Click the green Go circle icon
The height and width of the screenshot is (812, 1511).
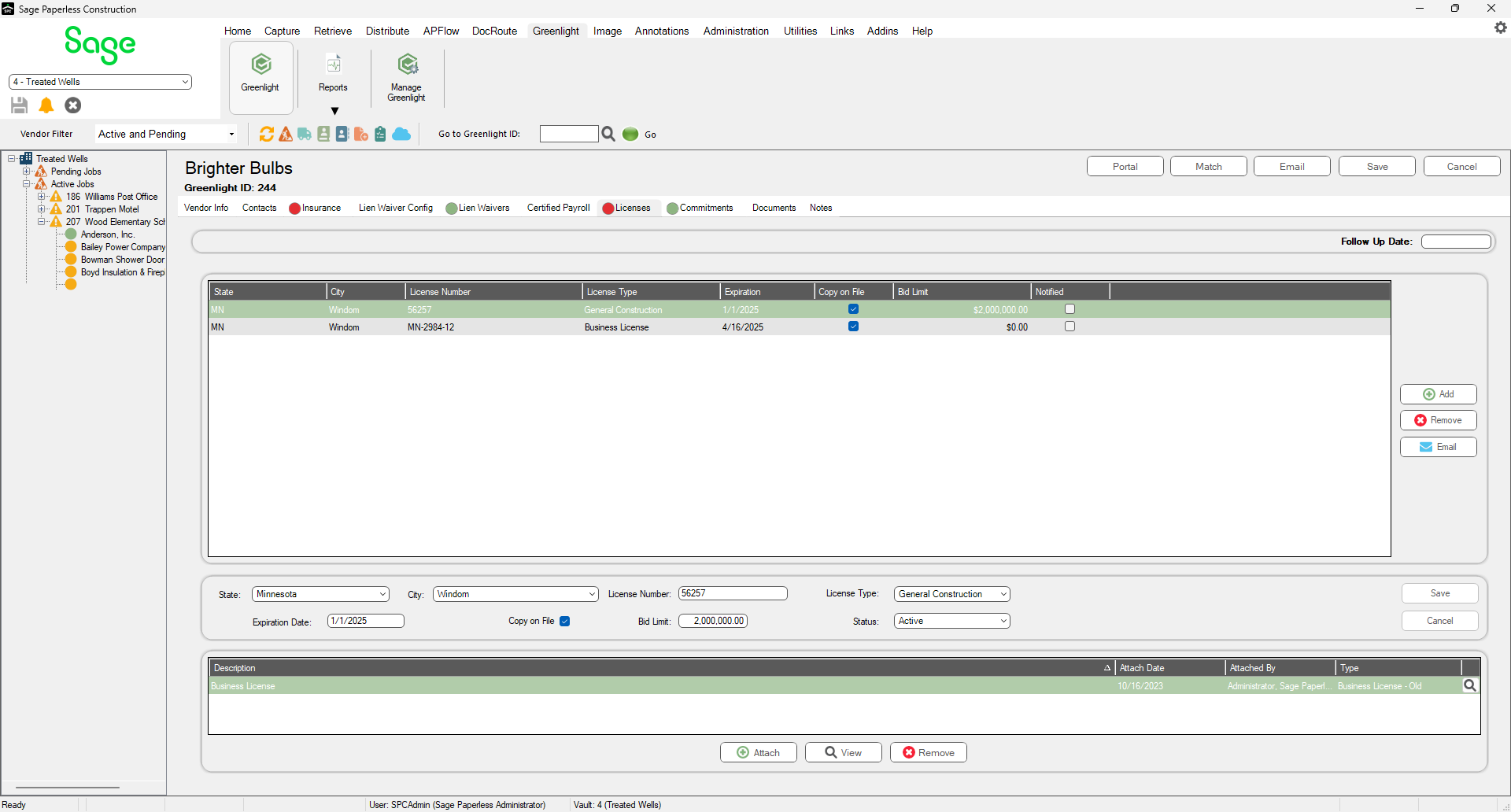tap(630, 134)
